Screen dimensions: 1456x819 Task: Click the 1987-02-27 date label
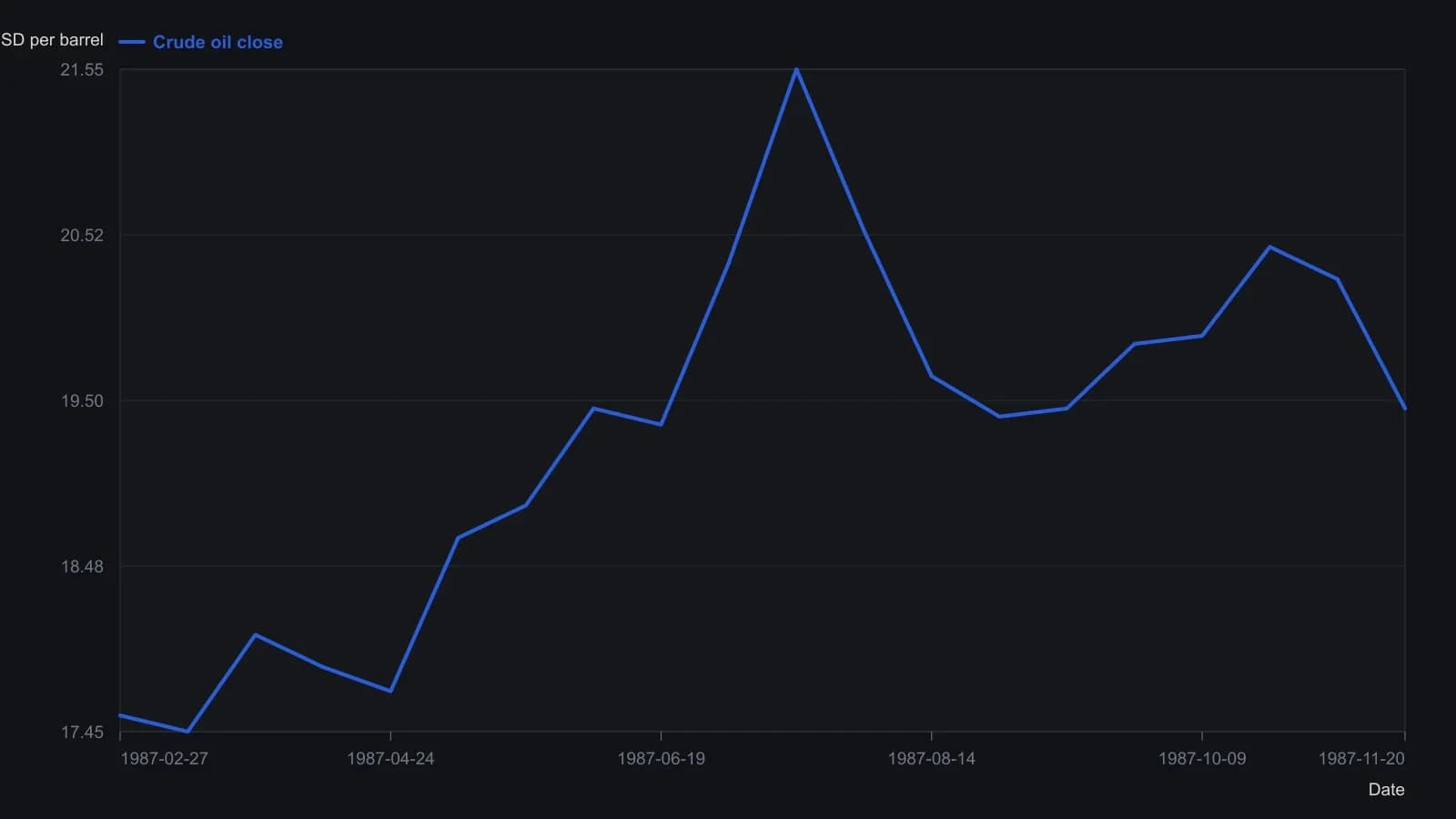coord(164,759)
